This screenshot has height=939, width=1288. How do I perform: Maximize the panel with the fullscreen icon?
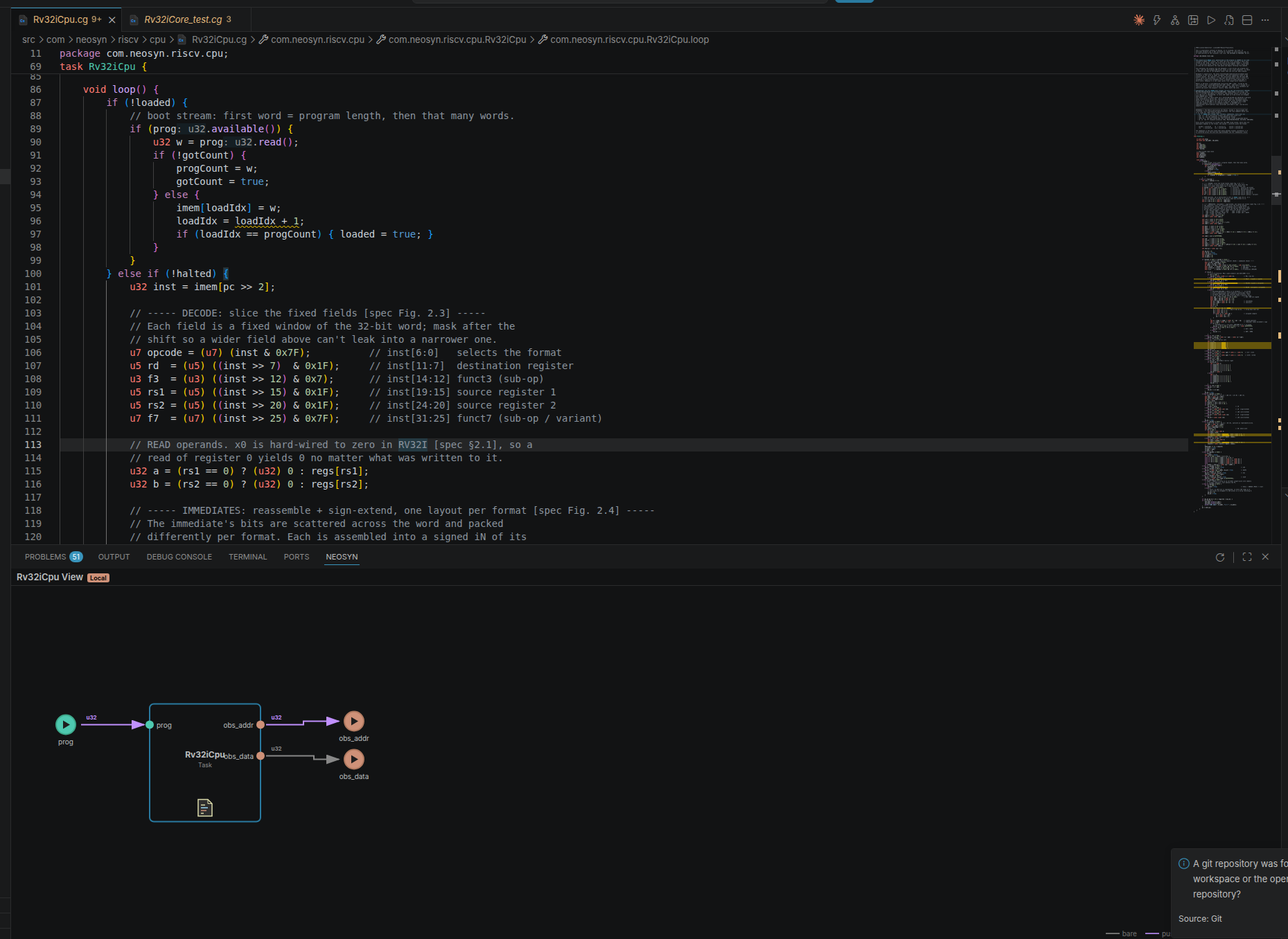[x=1247, y=557]
